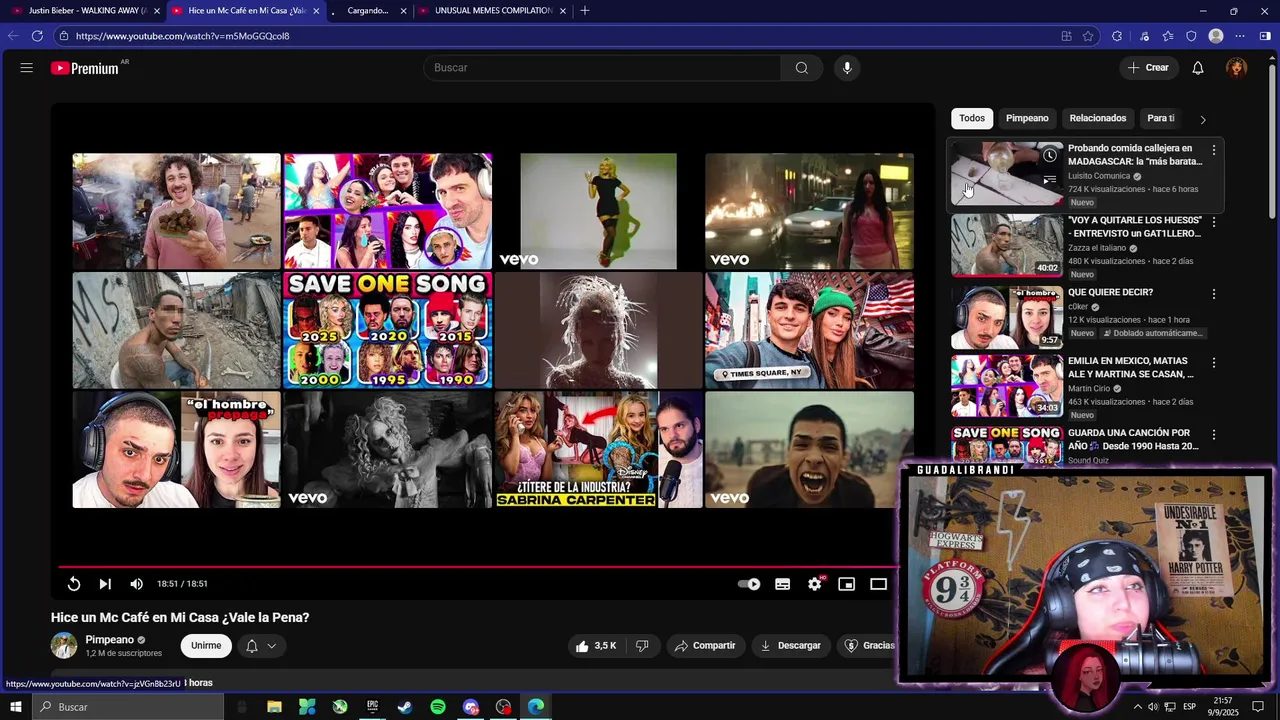Open a new browser tab
The width and height of the screenshot is (1280, 720).
[585, 11]
